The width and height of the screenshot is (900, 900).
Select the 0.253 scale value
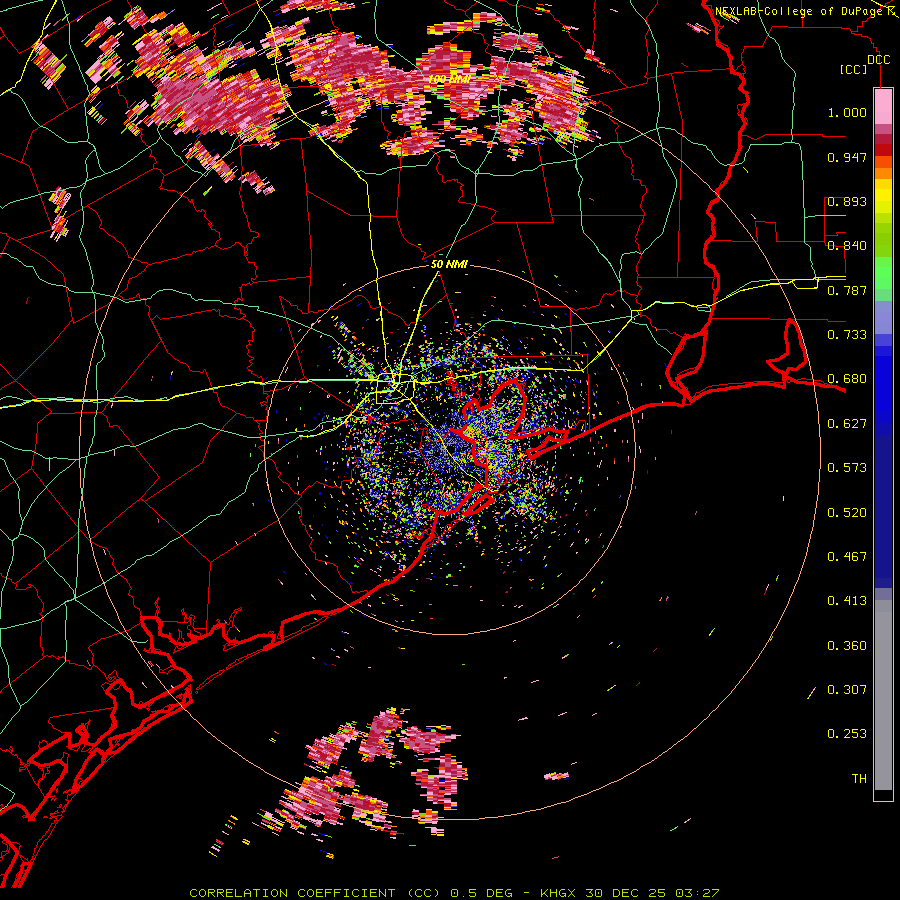pos(847,734)
